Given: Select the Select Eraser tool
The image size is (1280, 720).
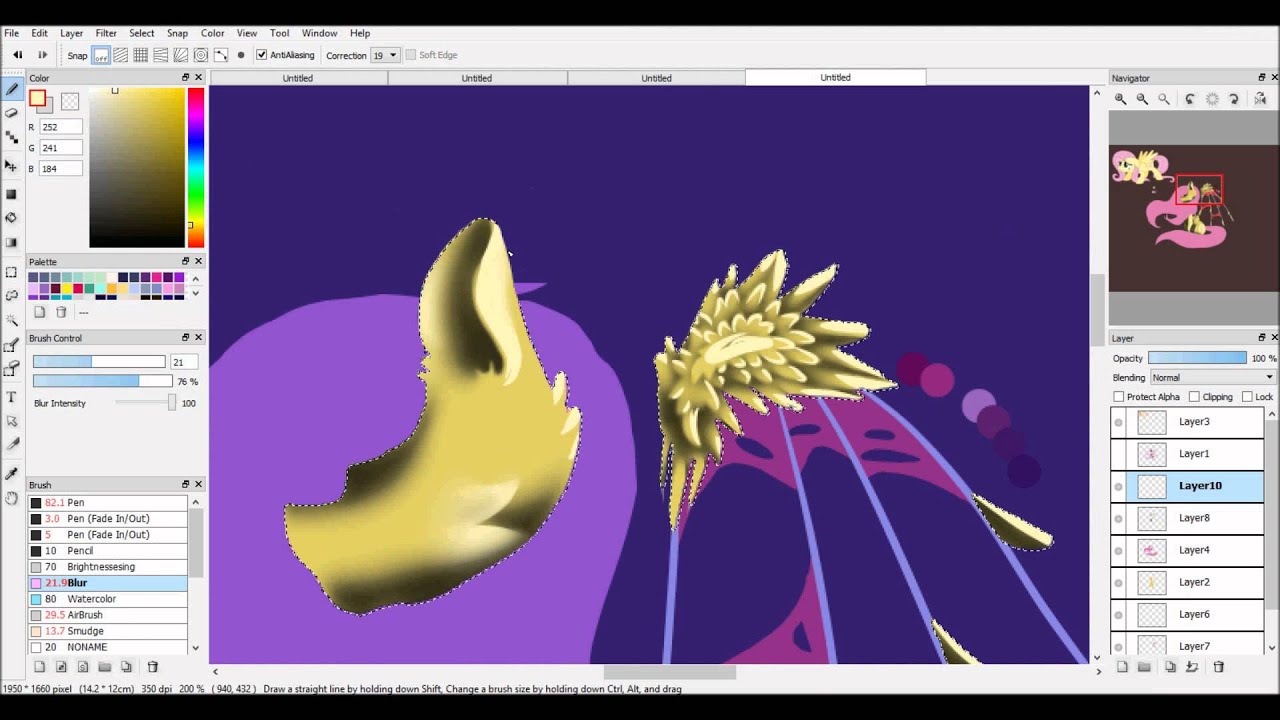Looking at the screenshot, I should (x=12, y=370).
